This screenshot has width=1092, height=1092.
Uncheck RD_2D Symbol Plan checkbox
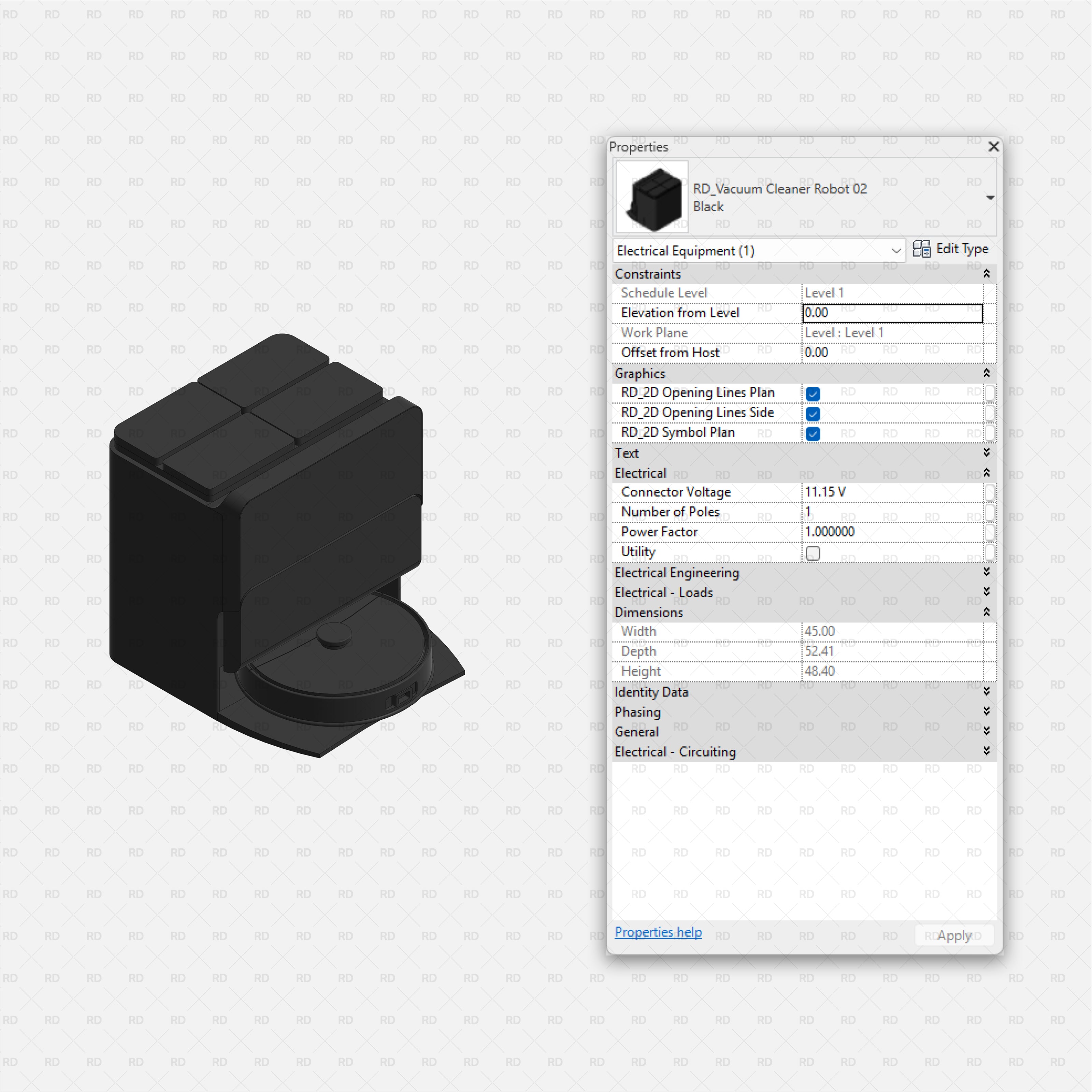pyautogui.click(x=813, y=433)
